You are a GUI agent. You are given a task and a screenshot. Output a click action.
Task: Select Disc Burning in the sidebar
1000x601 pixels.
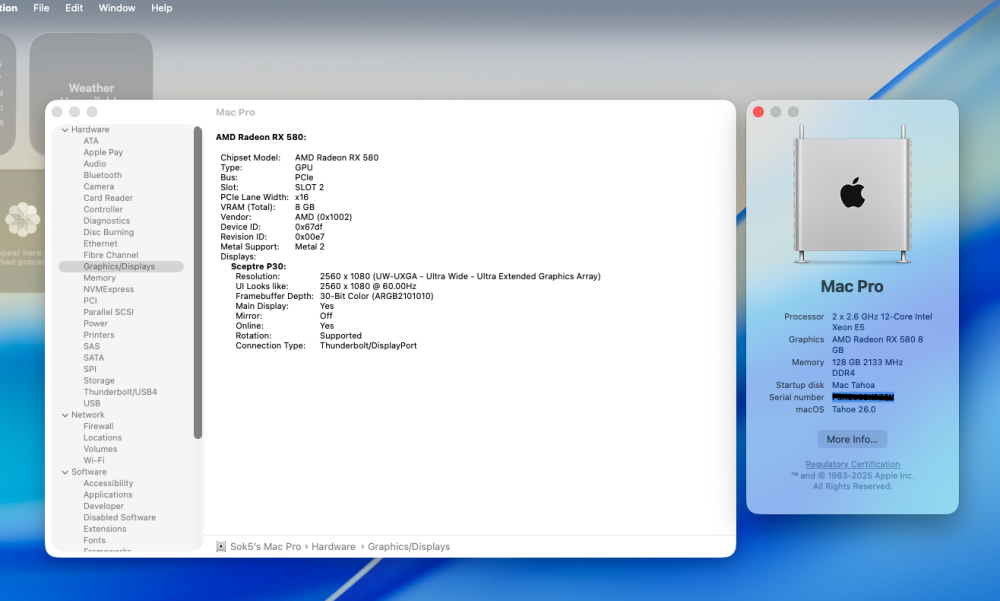pyautogui.click(x=108, y=232)
